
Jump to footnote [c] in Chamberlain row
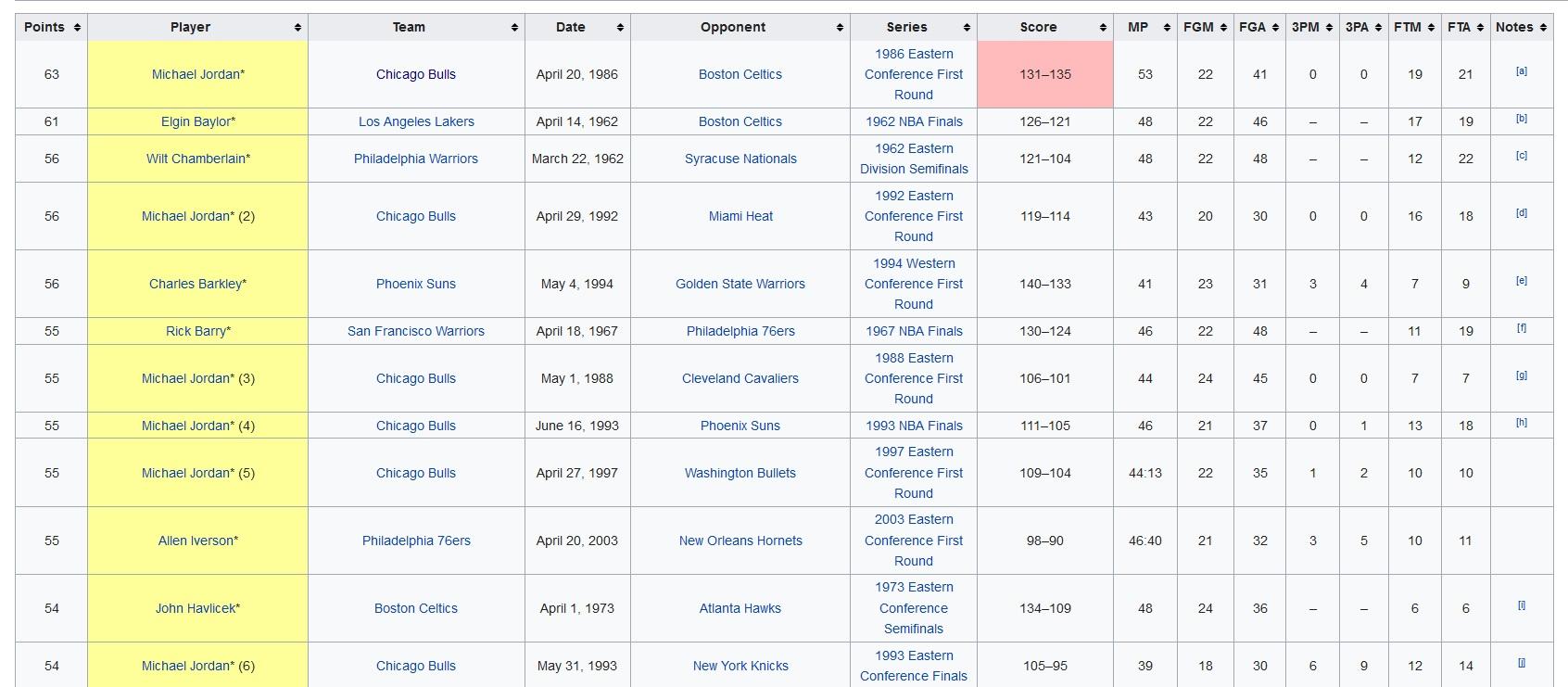(x=1522, y=156)
